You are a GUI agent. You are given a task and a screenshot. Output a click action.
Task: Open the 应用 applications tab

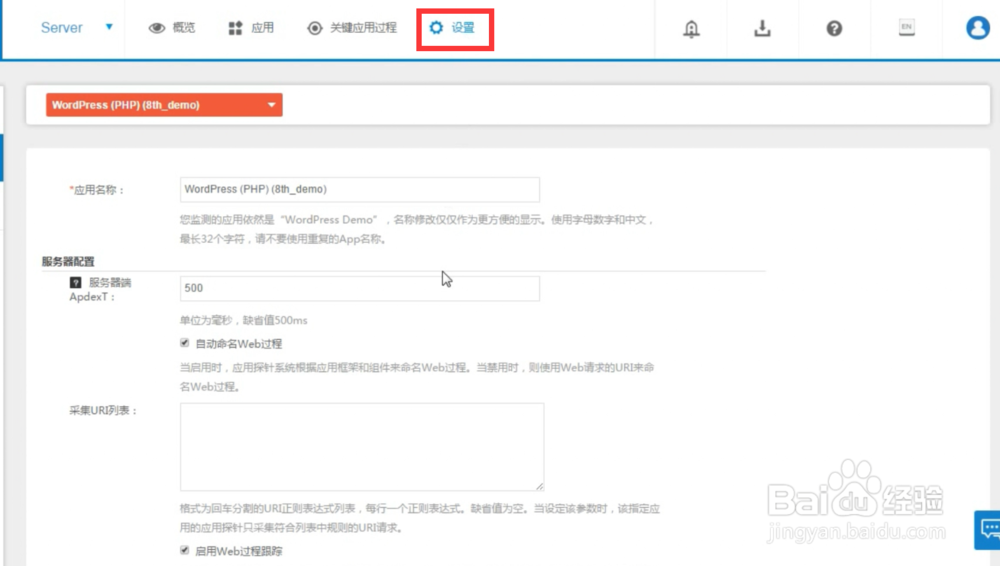point(251,27)
